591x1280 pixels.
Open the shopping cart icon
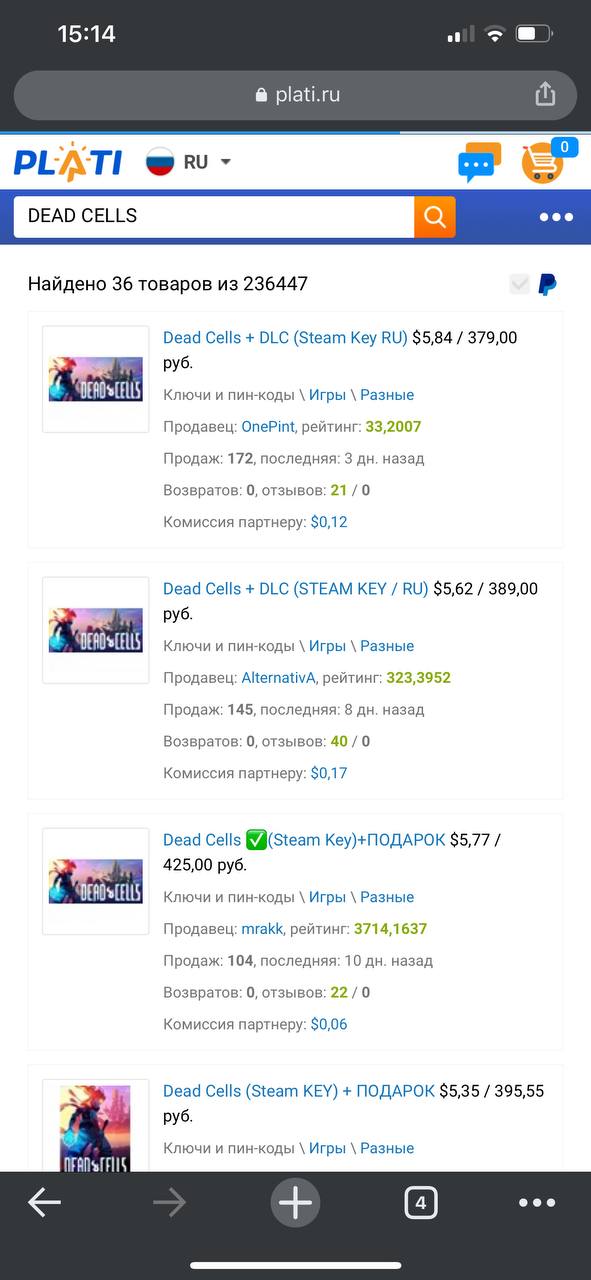point(543,163)
